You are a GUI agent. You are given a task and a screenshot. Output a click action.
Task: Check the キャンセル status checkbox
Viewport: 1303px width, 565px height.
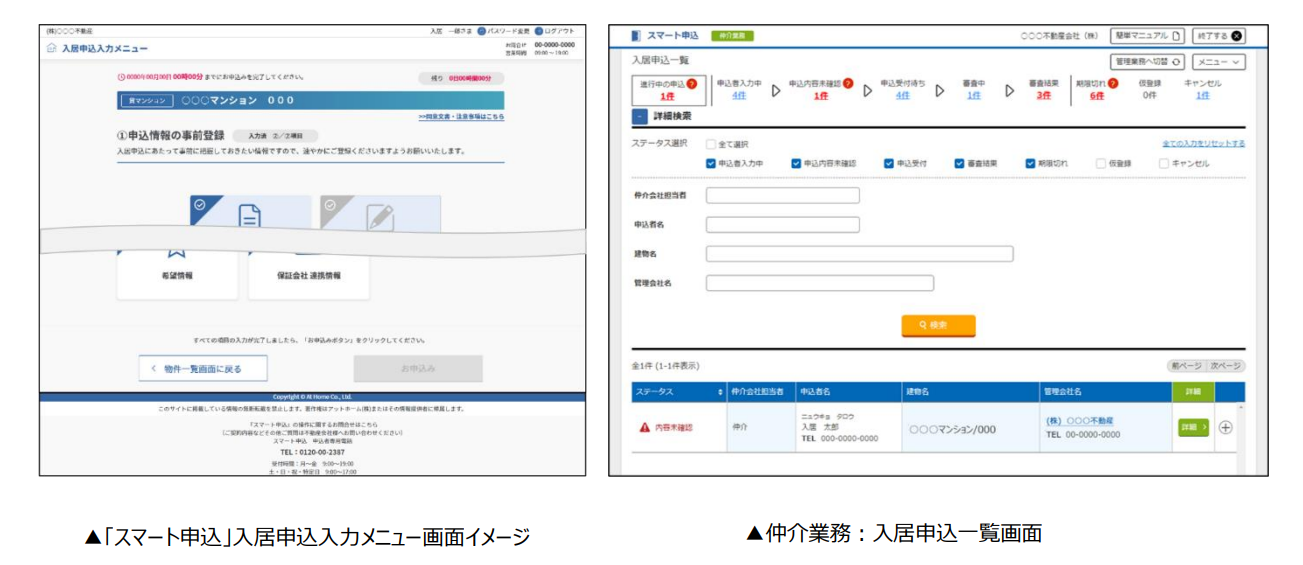[1165, 163]
